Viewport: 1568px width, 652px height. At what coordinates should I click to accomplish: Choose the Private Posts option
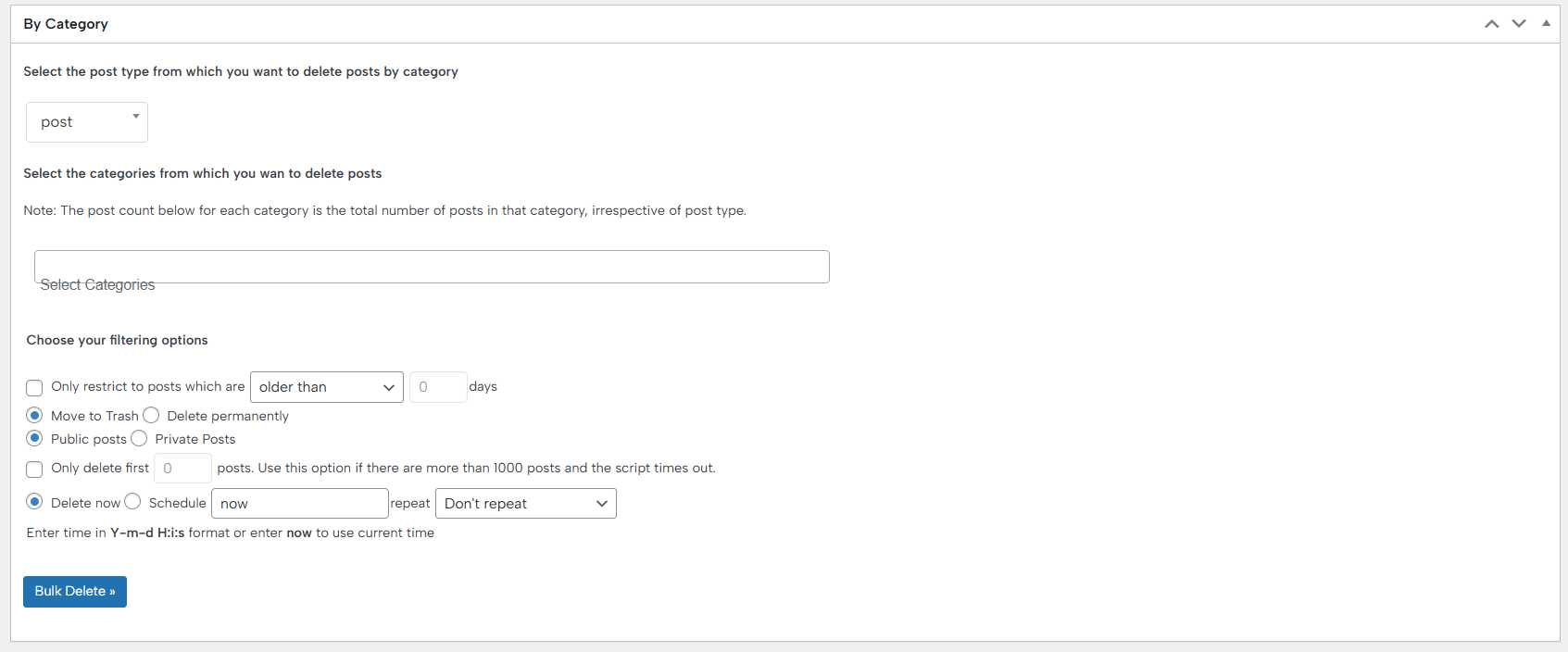(140, 438)
